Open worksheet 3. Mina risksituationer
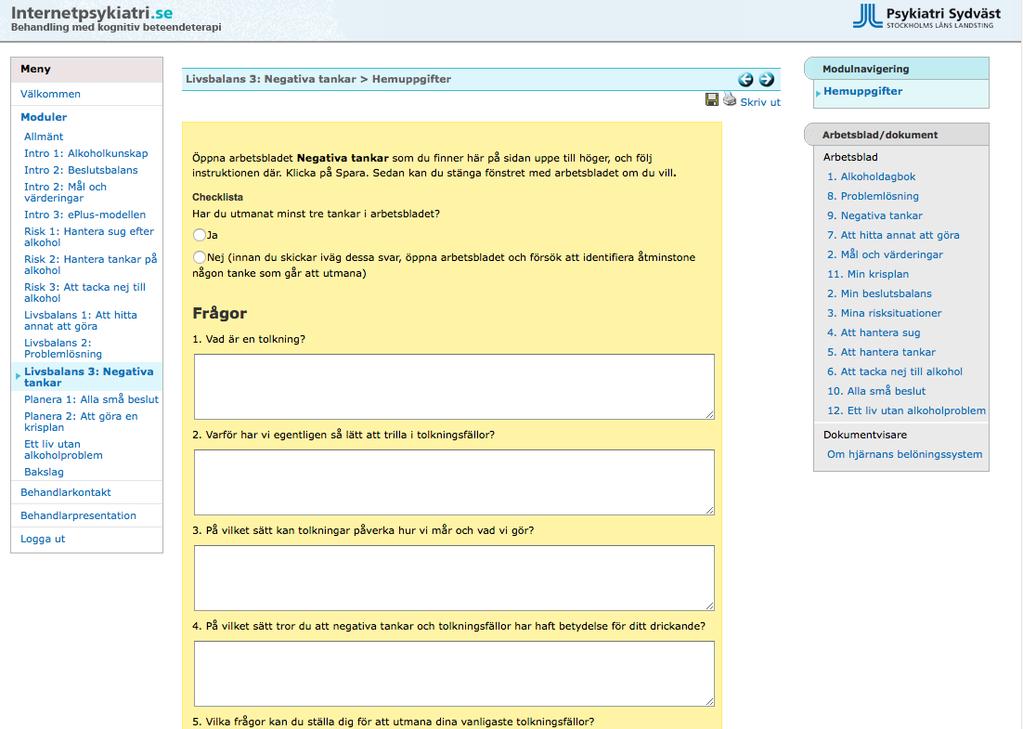 tap(884, 314)
